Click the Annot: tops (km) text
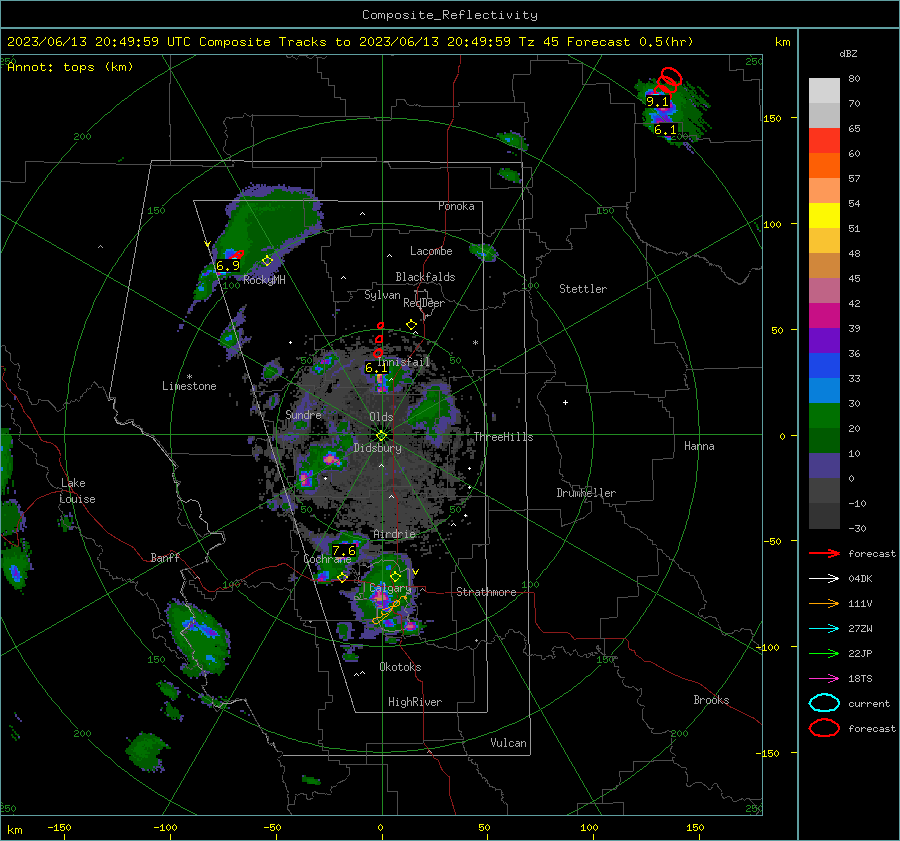Viewport: 900px width, 841px height. [70, 67]
